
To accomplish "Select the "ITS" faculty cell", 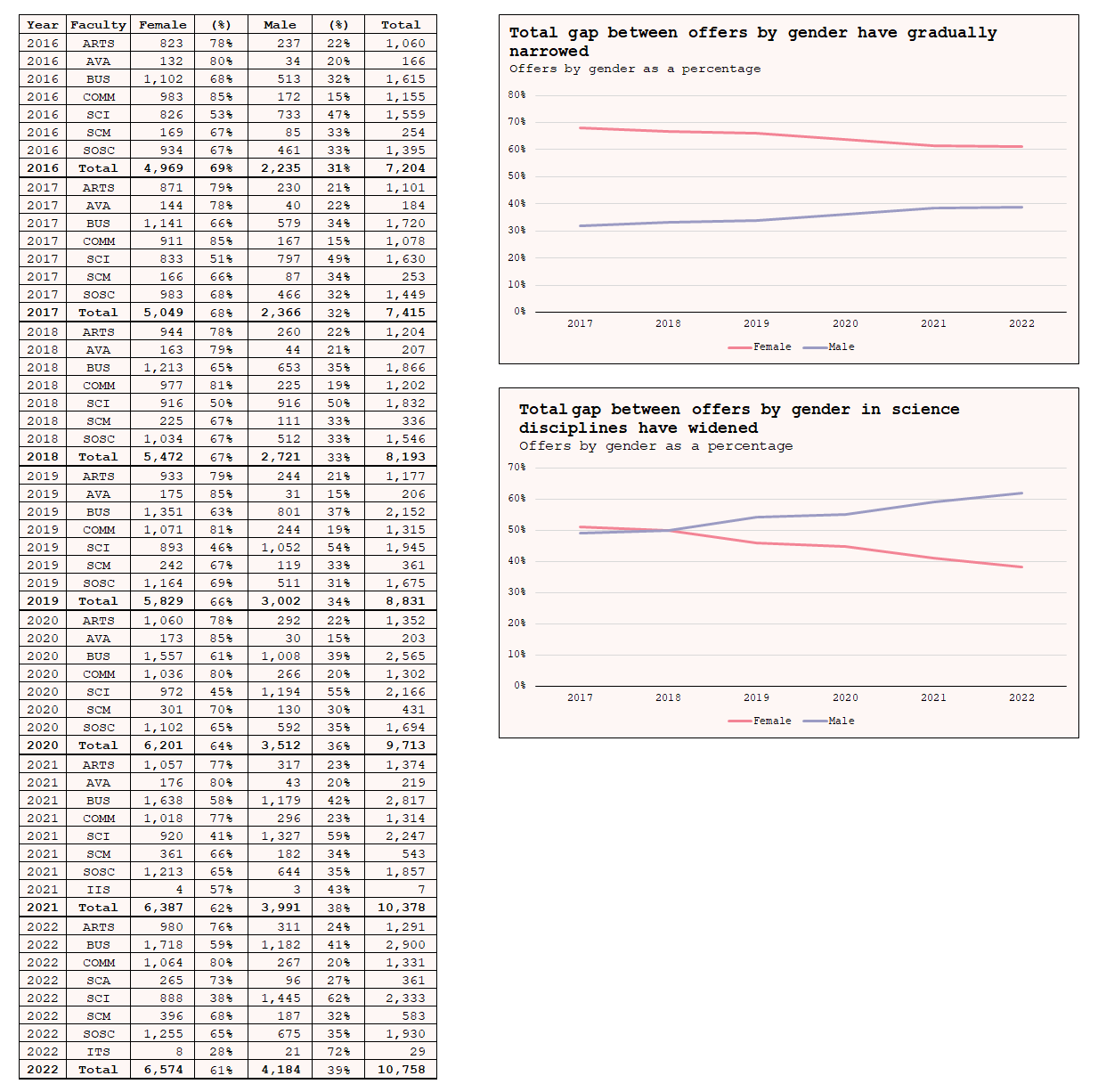I will [x=98, y=1052].
